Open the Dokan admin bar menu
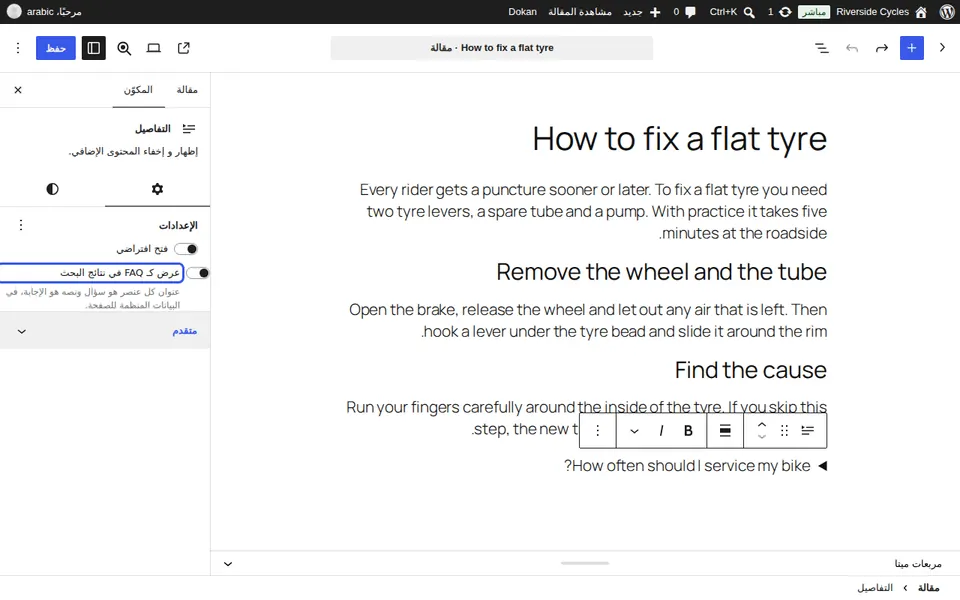The width and height of the screenshot is (960, 600). [x=522, y=12]
